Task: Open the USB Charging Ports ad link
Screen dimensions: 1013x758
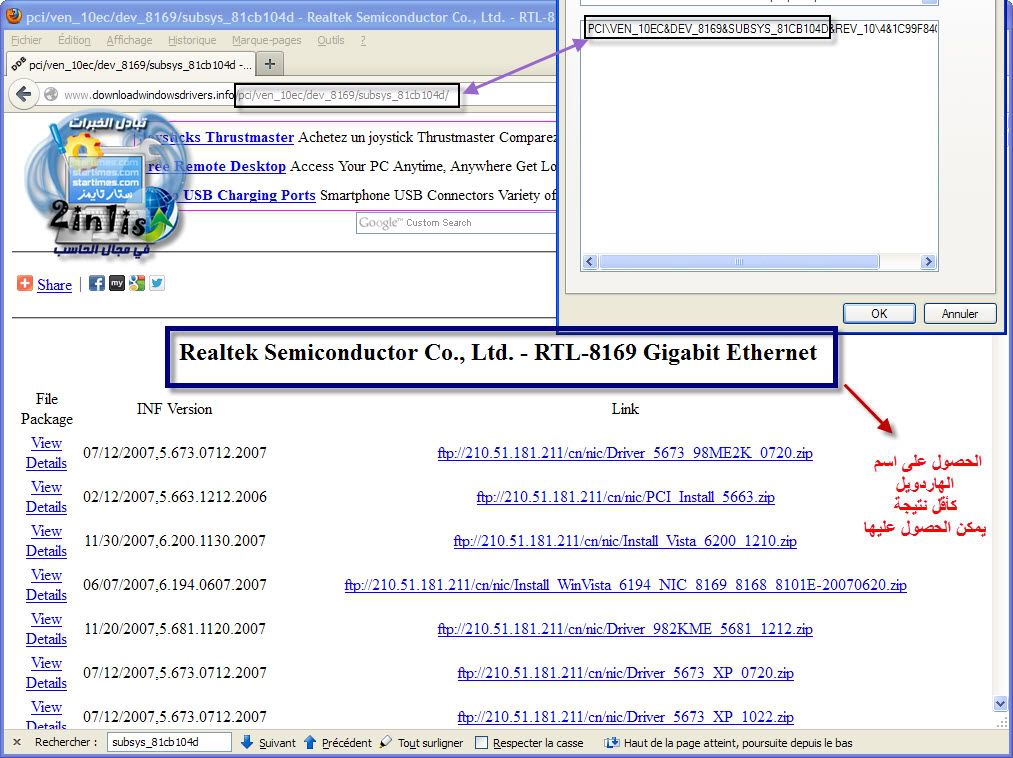Action: 249,195
